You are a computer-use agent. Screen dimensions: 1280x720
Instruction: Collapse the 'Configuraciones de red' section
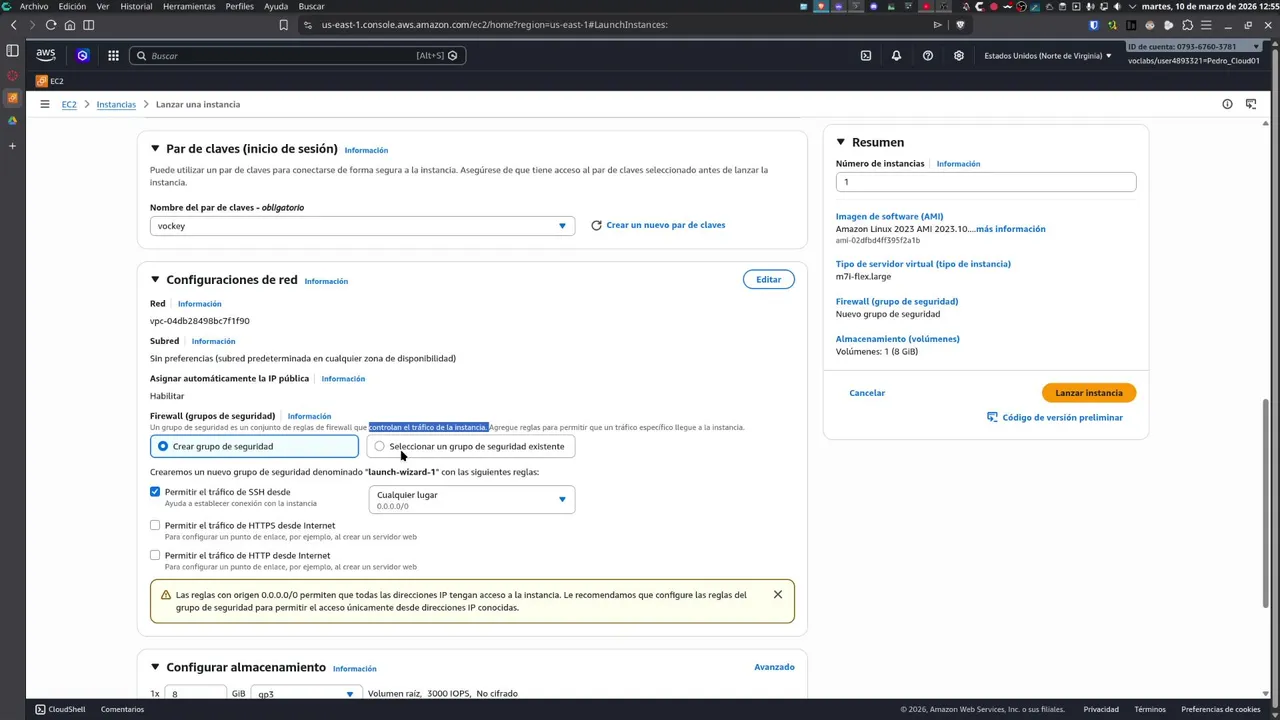click(x=155, y=280)
